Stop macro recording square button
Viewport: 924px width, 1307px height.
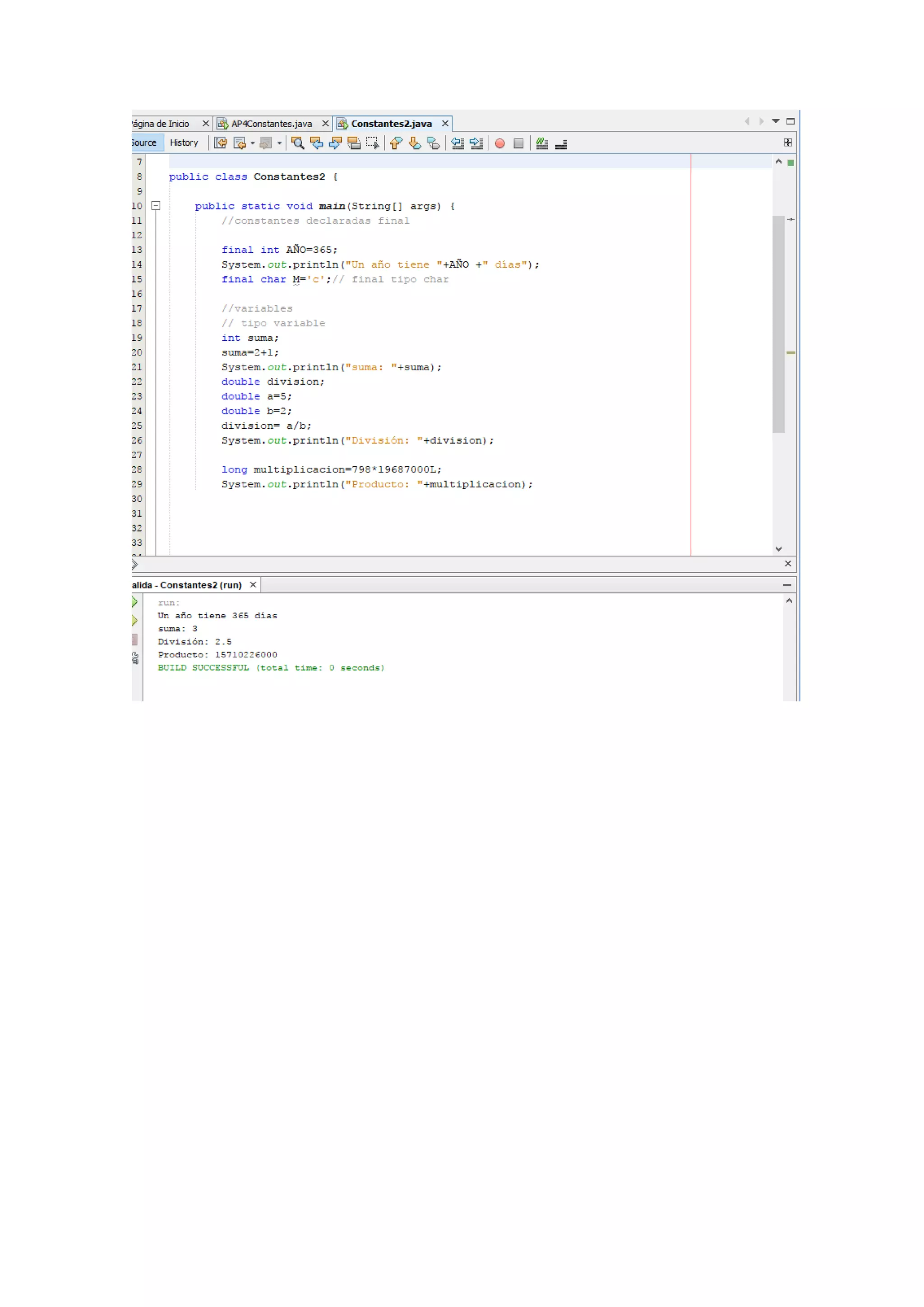[518, 144]
